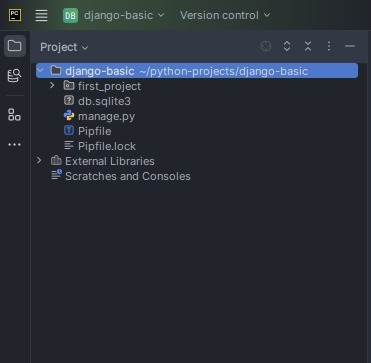Screen dimensions: 371x363
Task: Click the PyCharm logo icon
Action: tap(15, 15)
